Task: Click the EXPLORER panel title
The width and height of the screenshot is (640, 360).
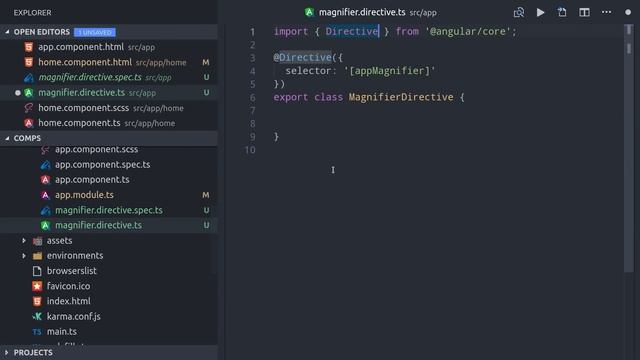Action: pyautogui.click(x=33, y=13)
